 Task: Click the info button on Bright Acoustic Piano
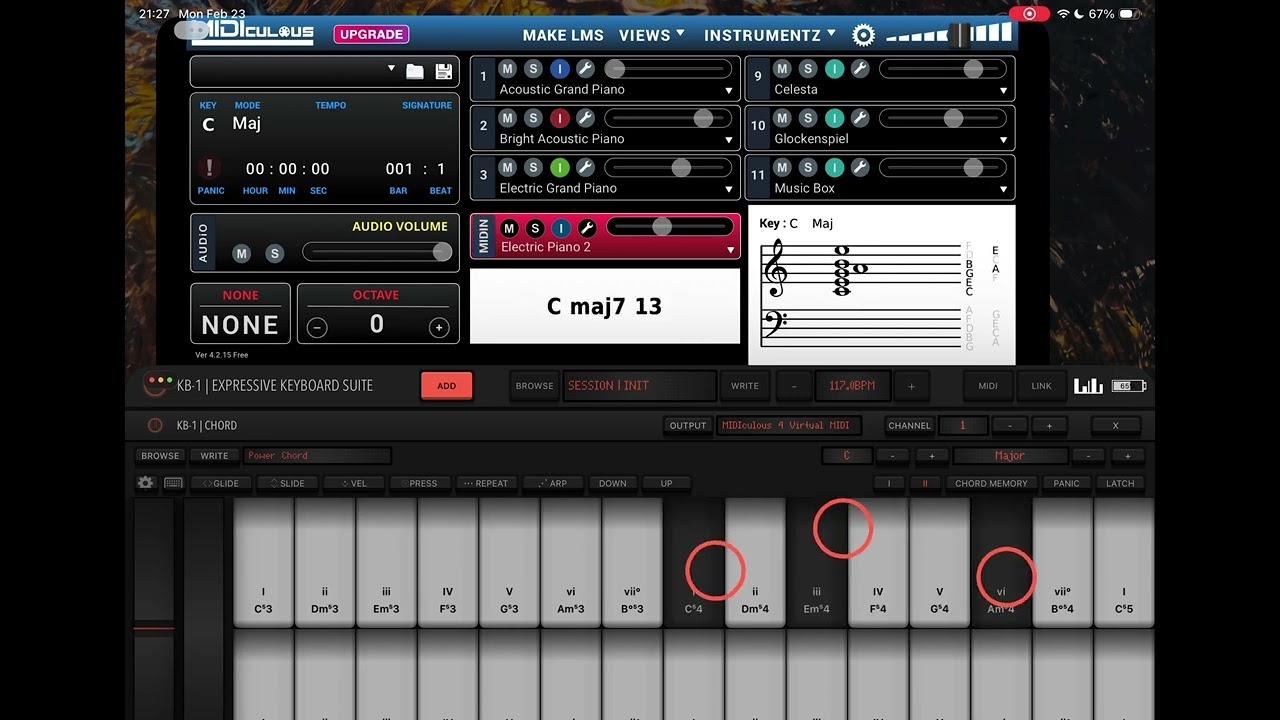pos(560,118)
